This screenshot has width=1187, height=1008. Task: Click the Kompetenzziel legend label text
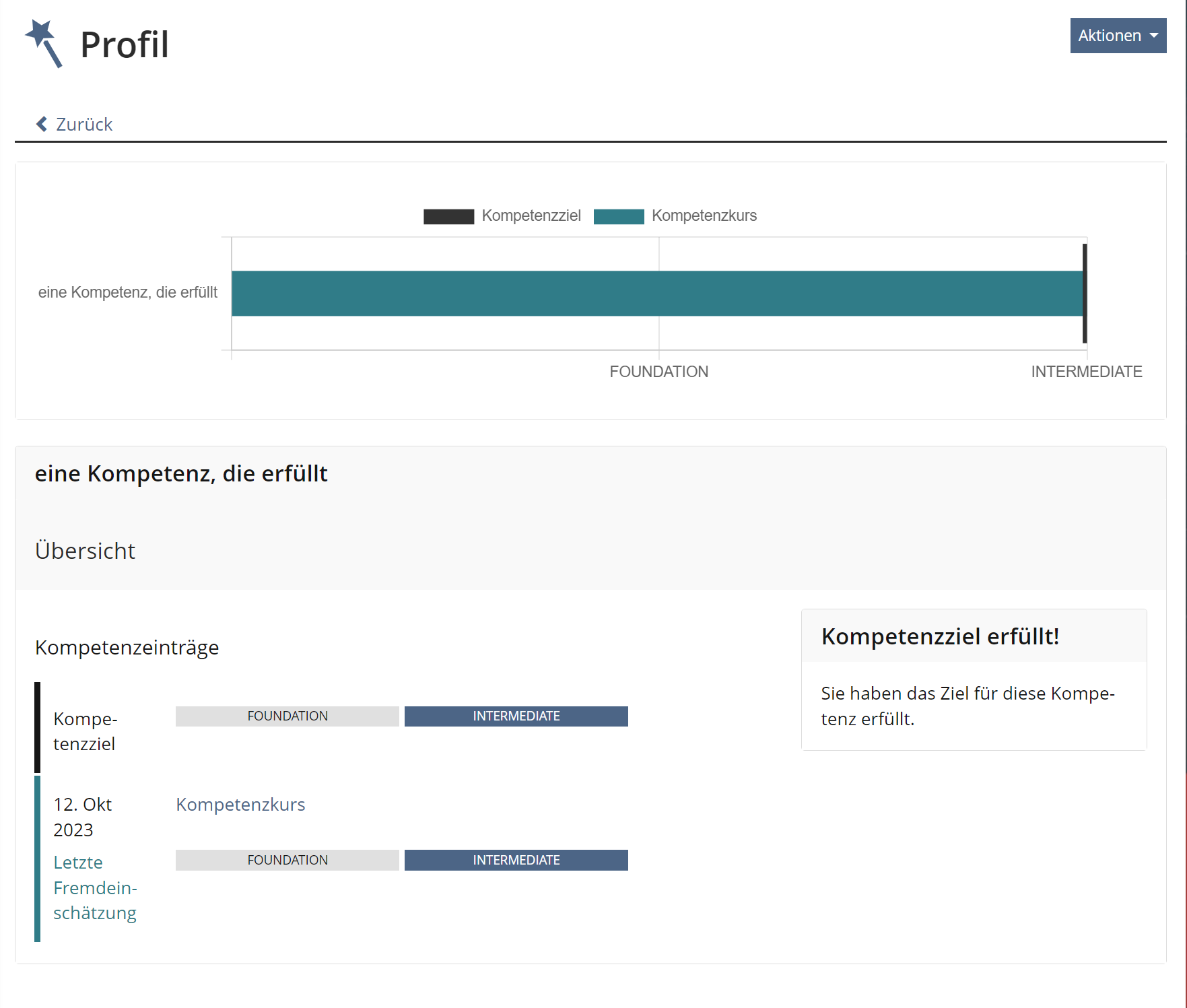click(x=531, y=216)
